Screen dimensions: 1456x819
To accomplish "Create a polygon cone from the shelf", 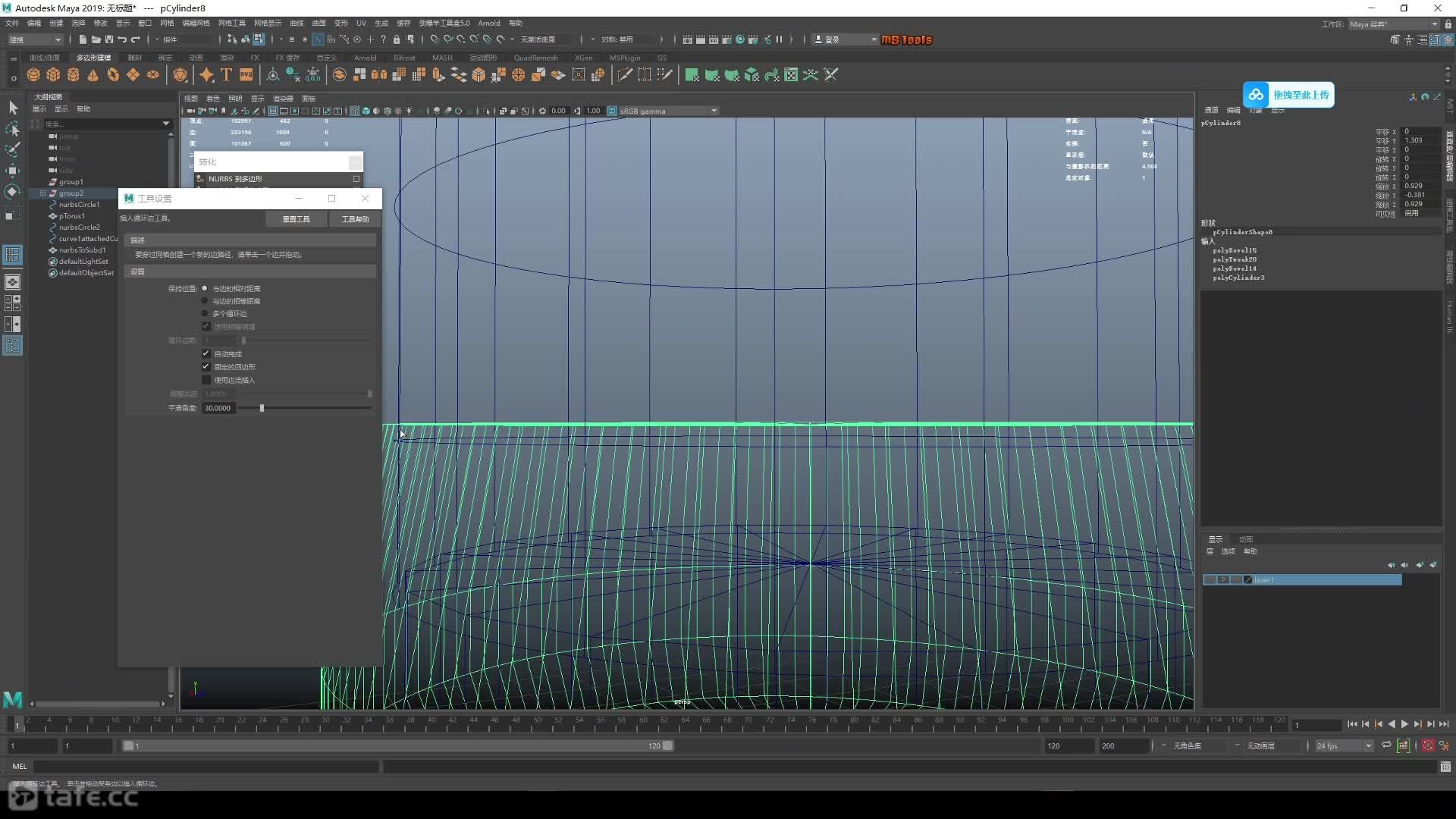I will (x=93, y=74).
